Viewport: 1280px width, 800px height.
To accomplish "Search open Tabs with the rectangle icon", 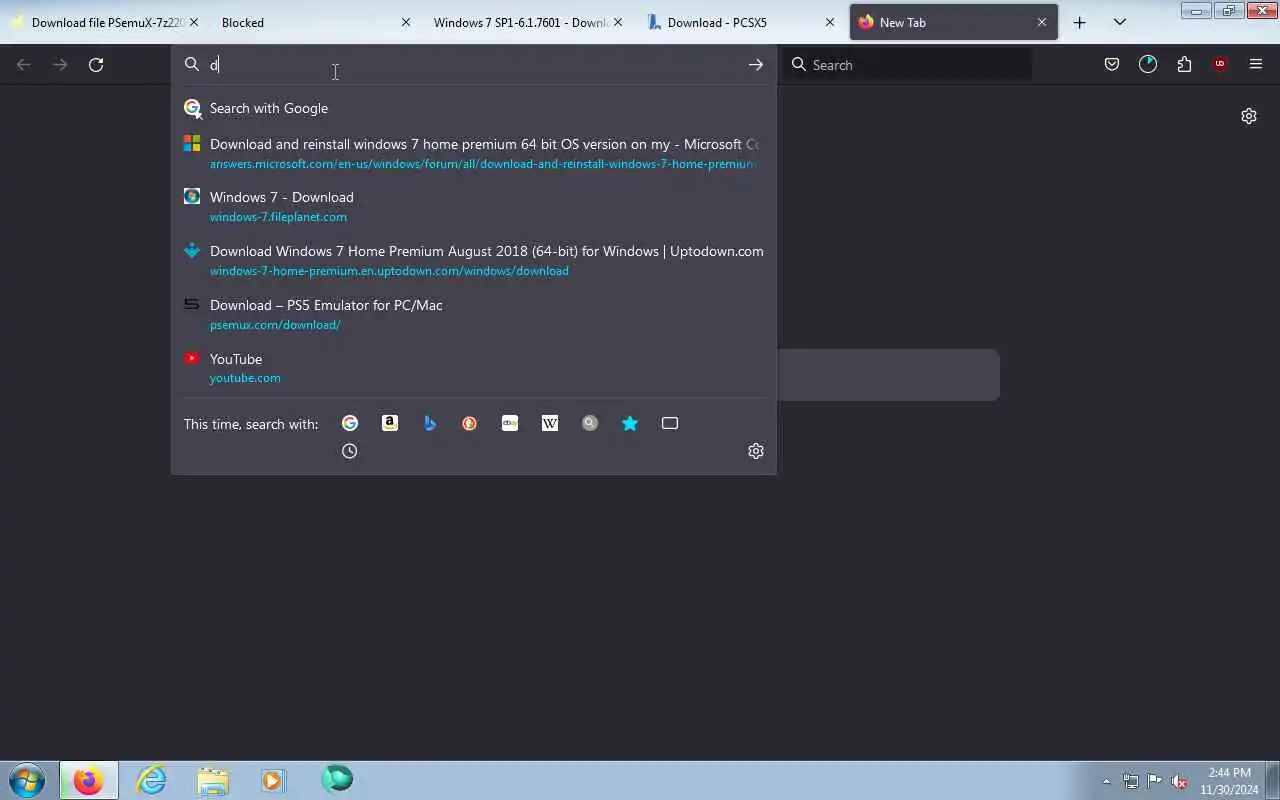I will pos(670,423).
